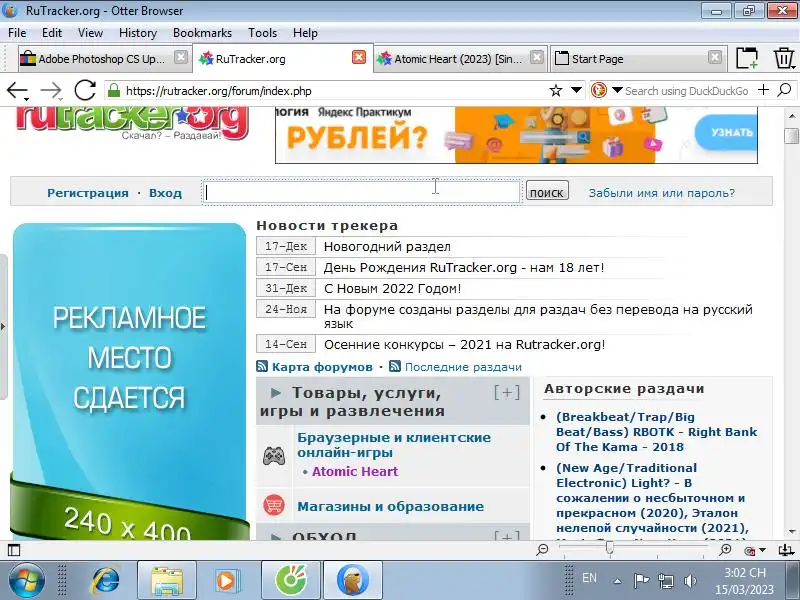Open the Новогодний раздел news item
800x600 pixels.
tap(387, 246)
